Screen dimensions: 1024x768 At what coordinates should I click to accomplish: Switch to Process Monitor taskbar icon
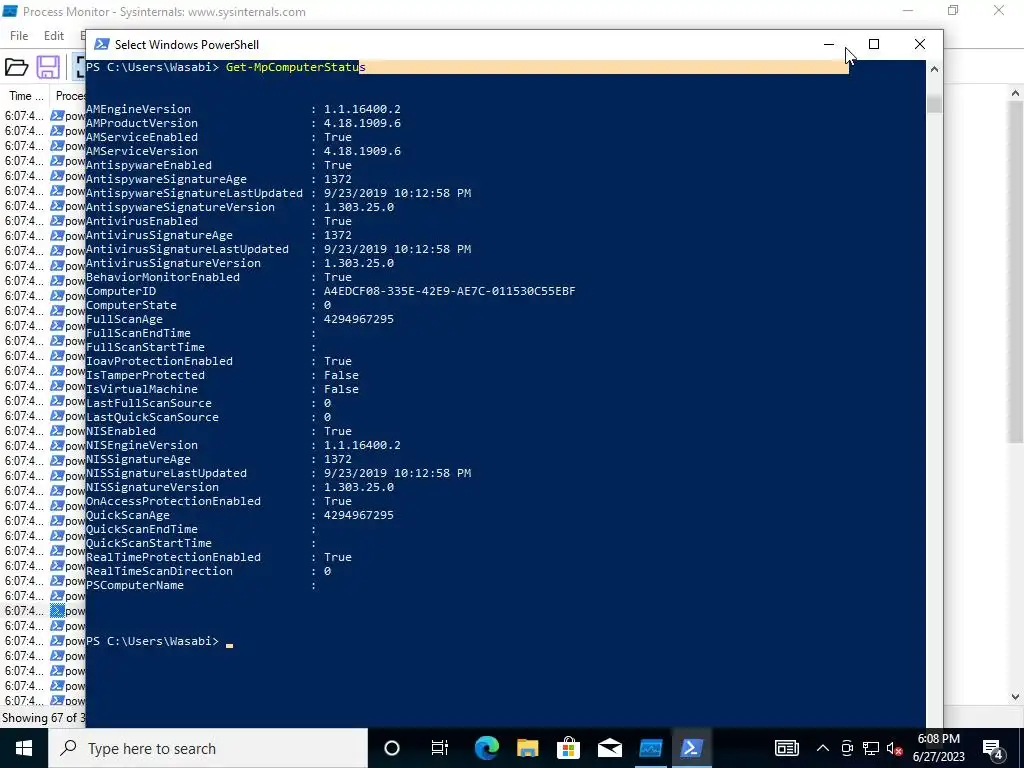[650, 748]
